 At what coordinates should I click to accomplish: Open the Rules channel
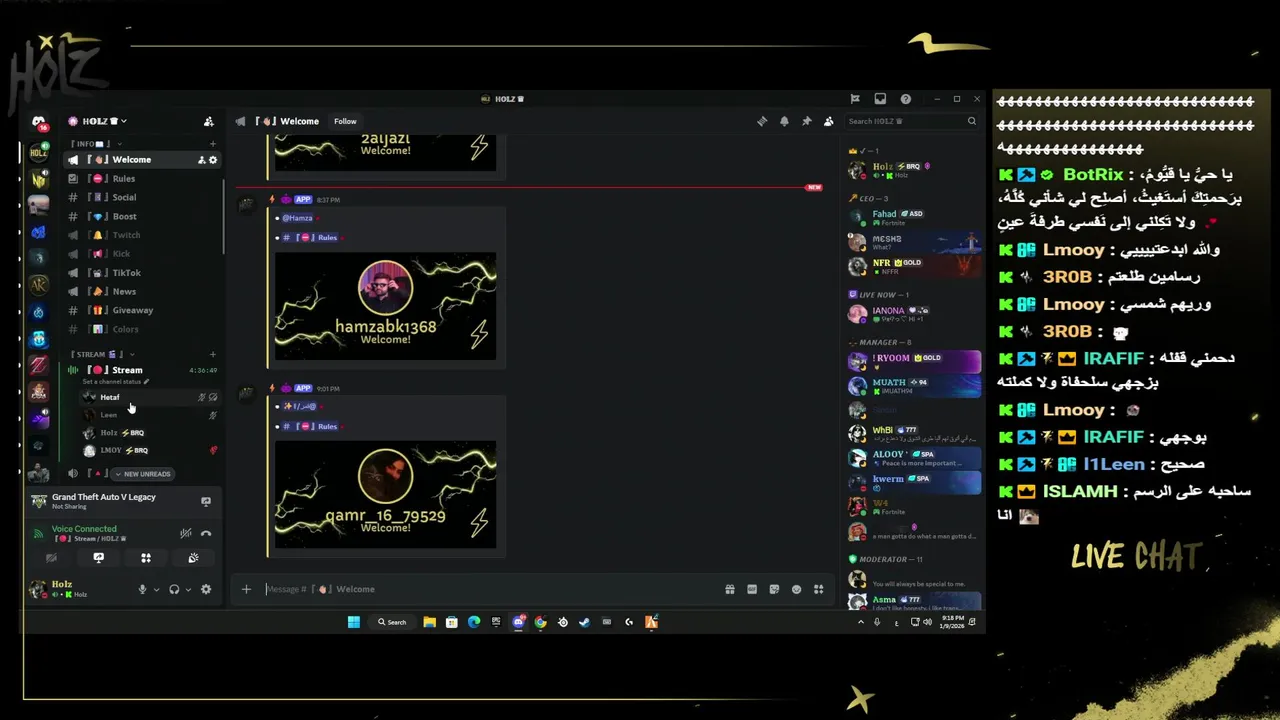pyautogui.click(x=144, y=179)
